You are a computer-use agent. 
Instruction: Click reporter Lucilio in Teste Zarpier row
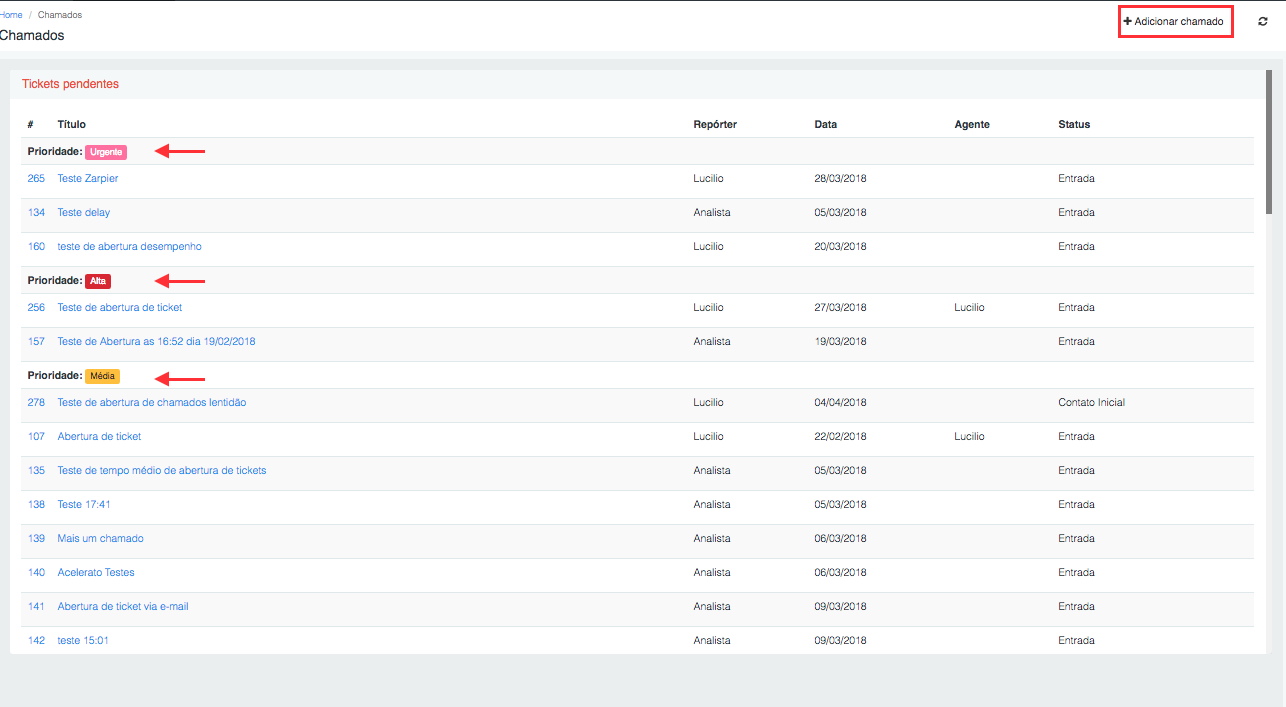tap(708, 178)
